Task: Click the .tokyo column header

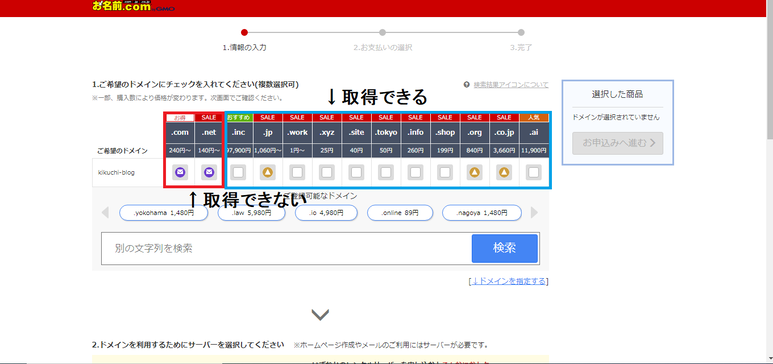Action: [386, 132]
